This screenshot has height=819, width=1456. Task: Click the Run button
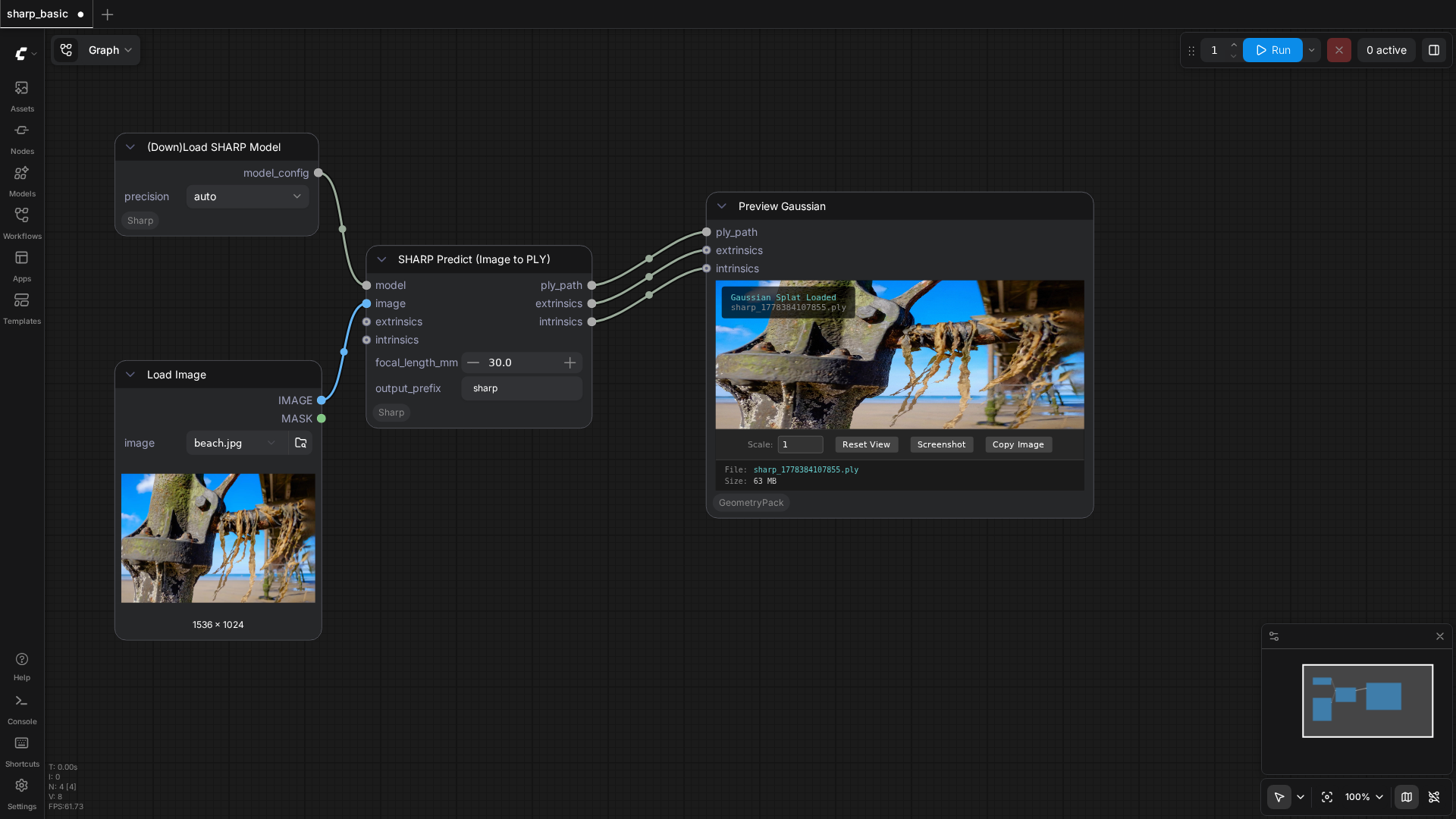[1272, 50]
